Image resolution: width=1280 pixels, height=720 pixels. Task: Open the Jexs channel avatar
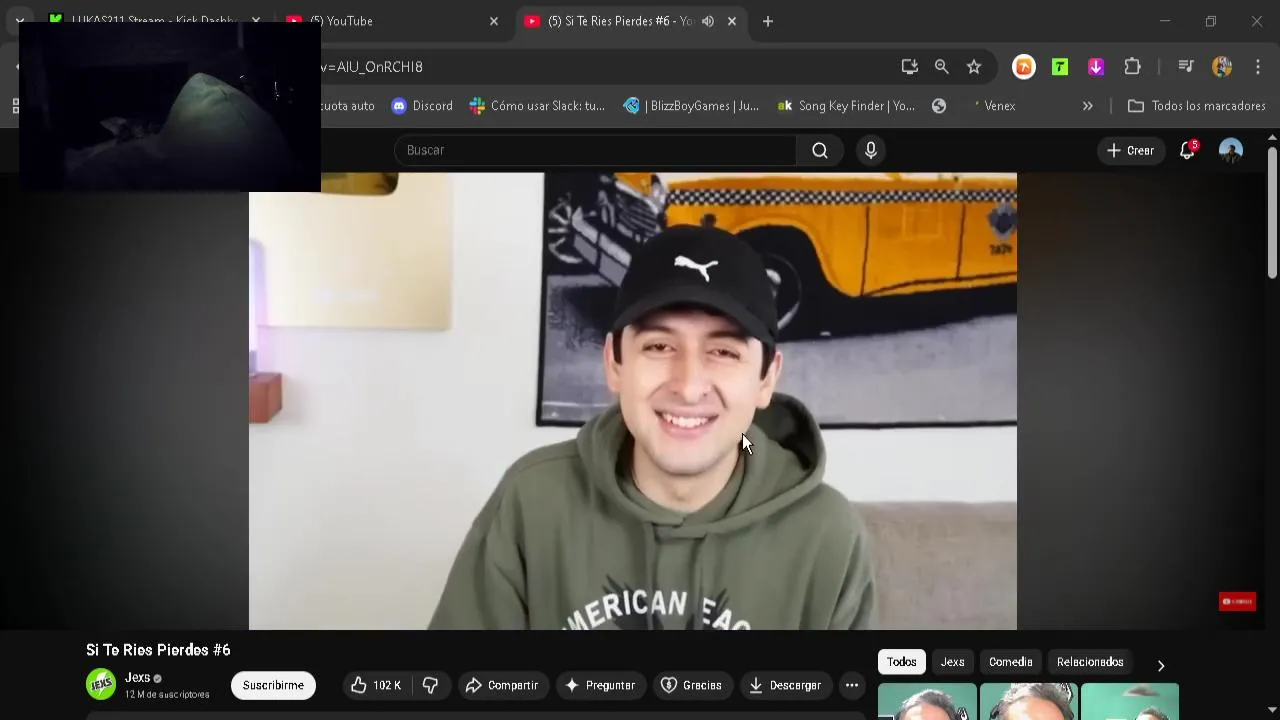[x=101, y=684]
